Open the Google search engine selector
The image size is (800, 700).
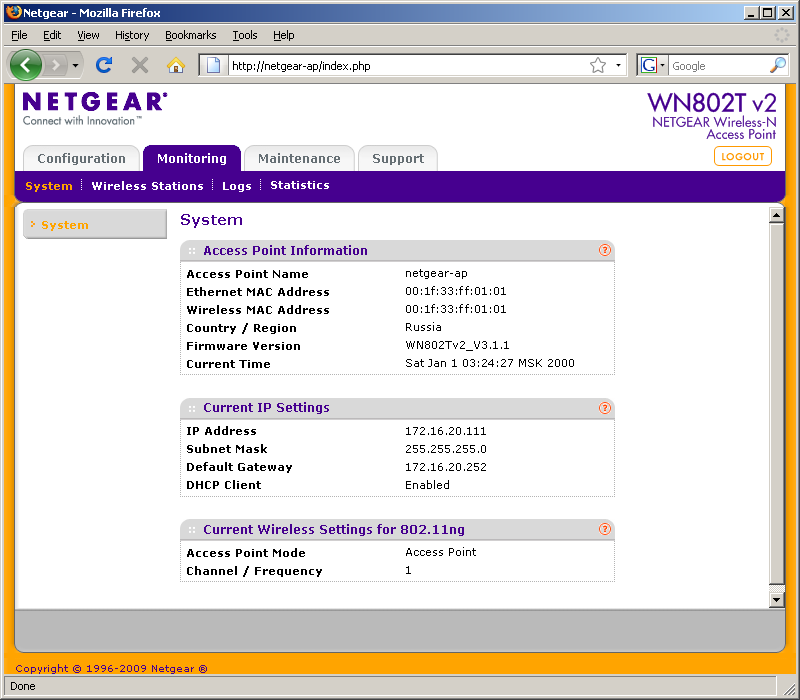click(x=653, y=65)
